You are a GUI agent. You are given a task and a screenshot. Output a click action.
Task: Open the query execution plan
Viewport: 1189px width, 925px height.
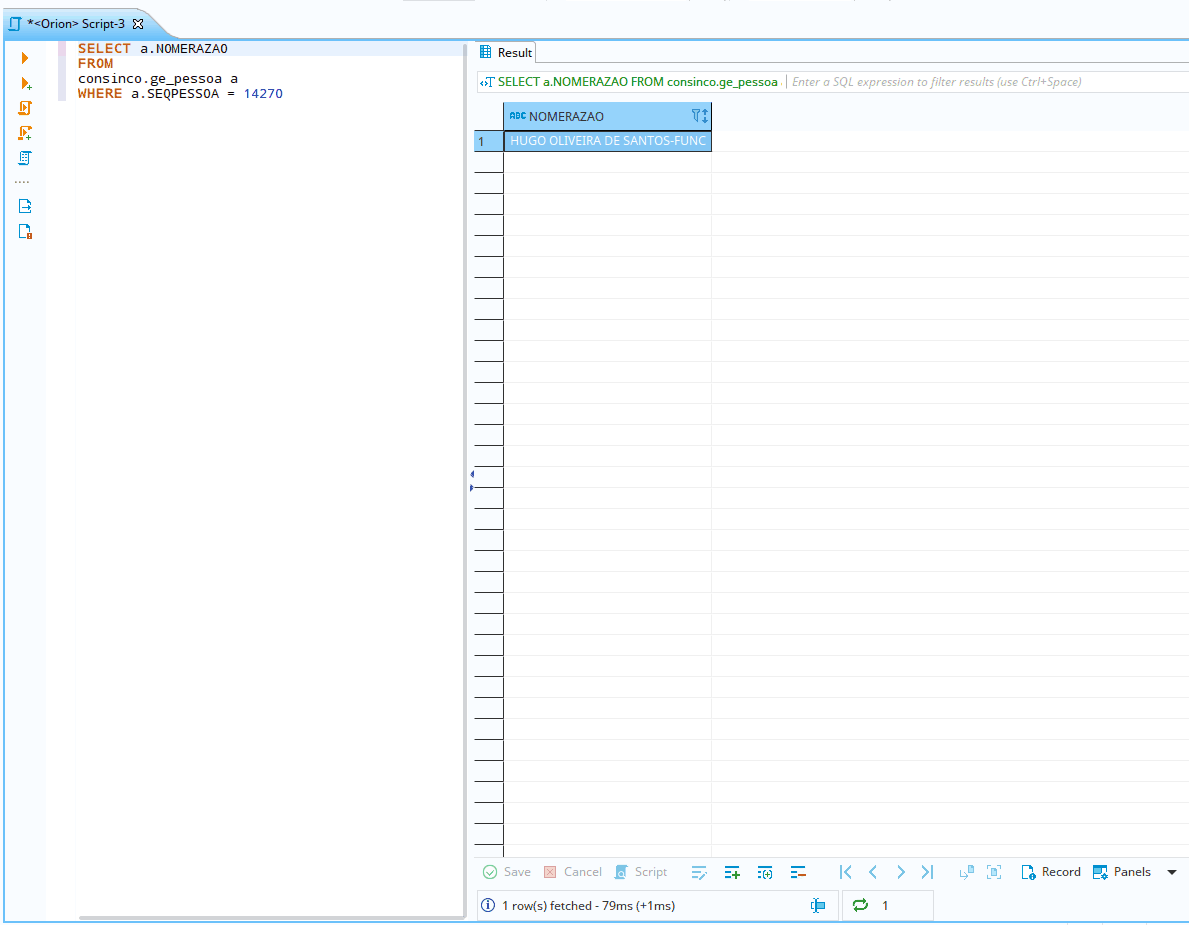click(x=25, y=157)
